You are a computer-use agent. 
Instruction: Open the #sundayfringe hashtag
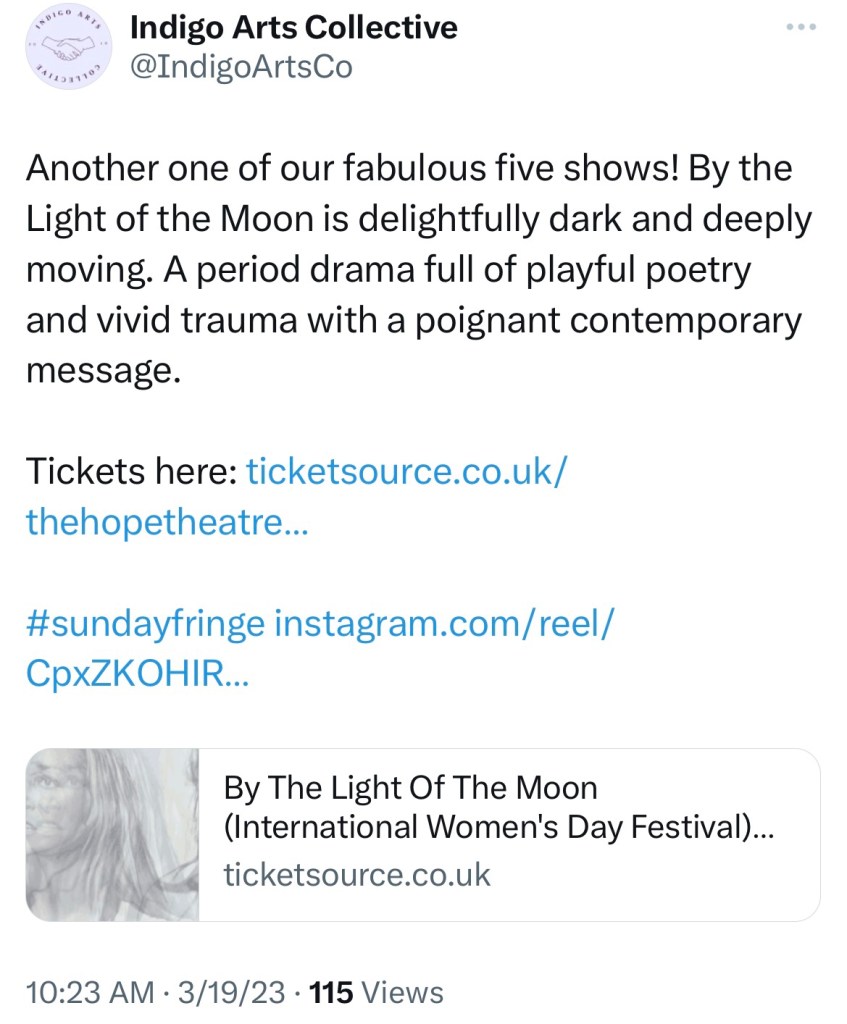(145, 624)
